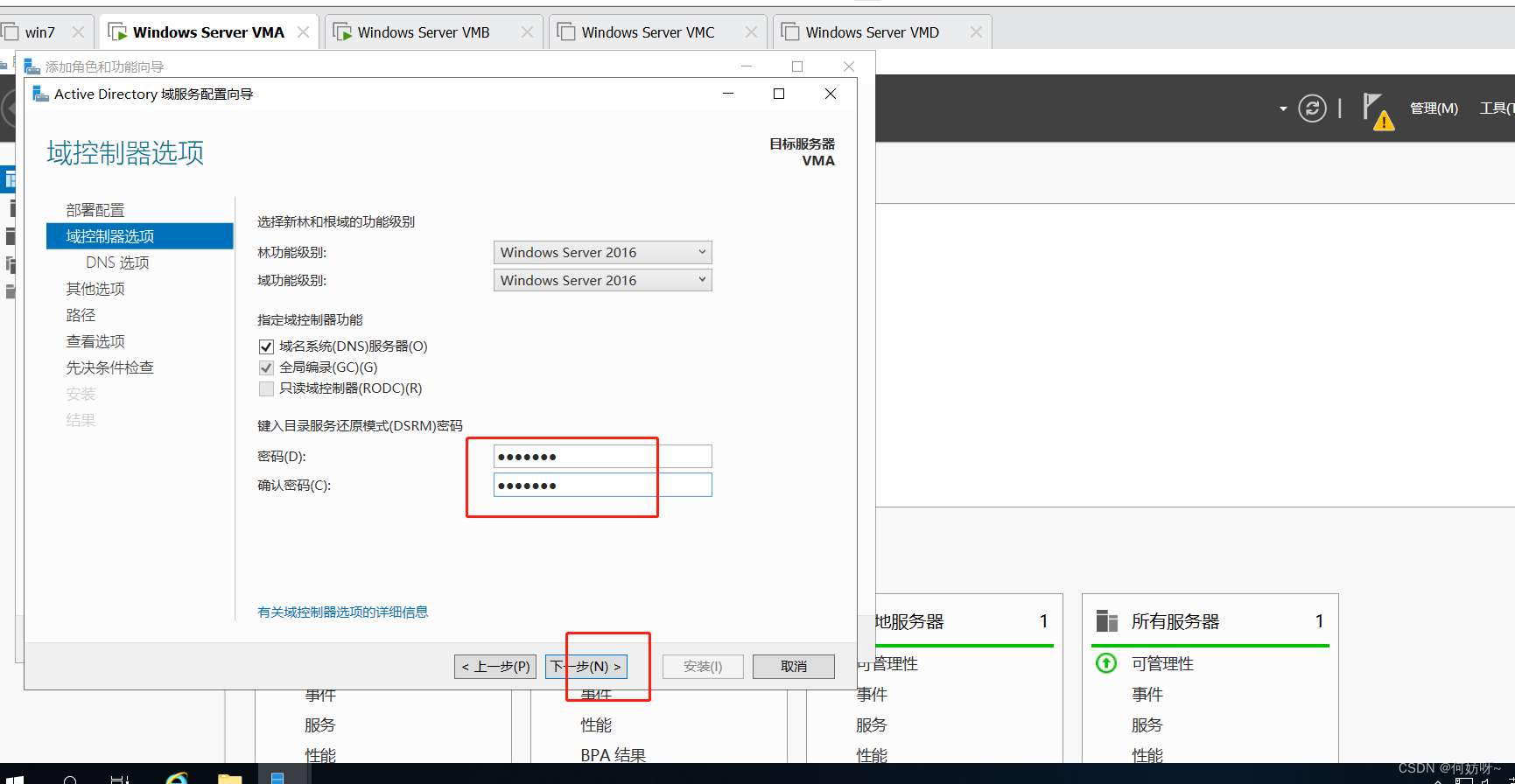Go to the 其他选项 step
The height and width of the screenshot is (784, 1515).
click(95, 289)
